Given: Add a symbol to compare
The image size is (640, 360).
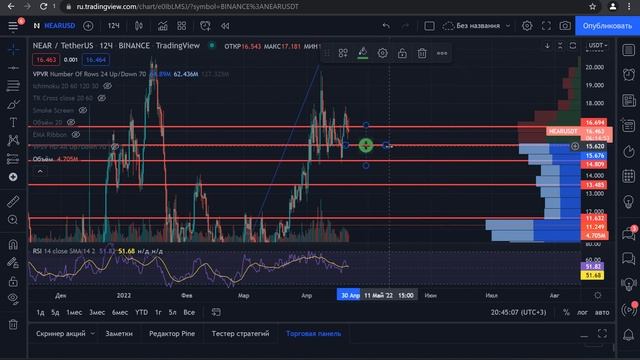Looking at the screenshot, I should [x=88, y=26].
